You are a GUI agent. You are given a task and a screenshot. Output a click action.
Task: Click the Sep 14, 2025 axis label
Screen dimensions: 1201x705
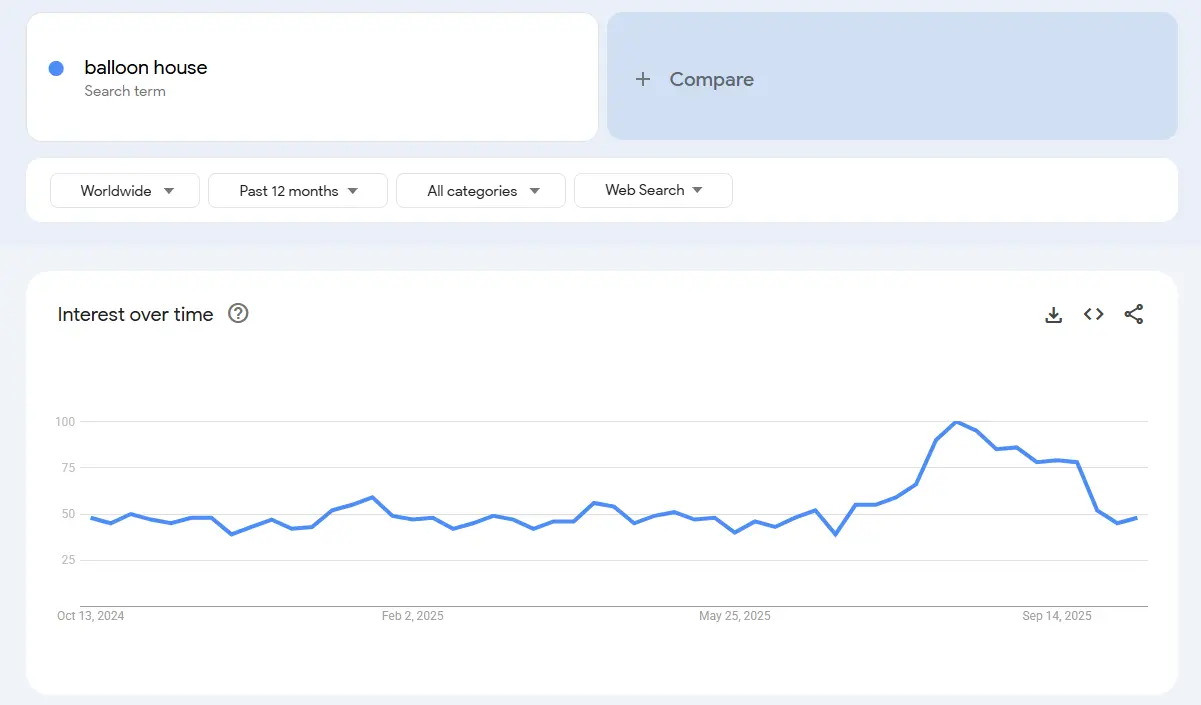click(x=1056, y=616)
